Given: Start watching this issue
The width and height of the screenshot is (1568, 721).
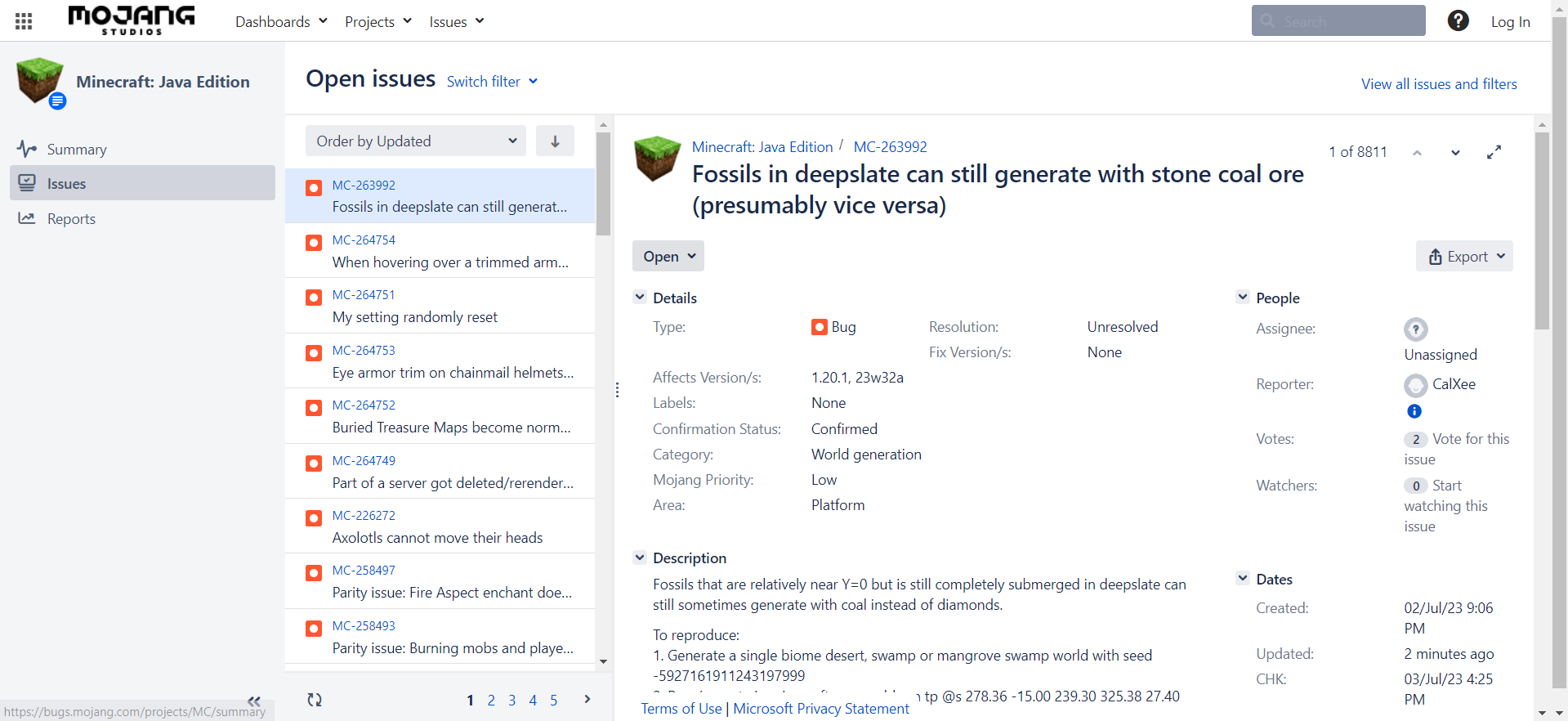Looking at the screenshot, I should pos(1446,506).
